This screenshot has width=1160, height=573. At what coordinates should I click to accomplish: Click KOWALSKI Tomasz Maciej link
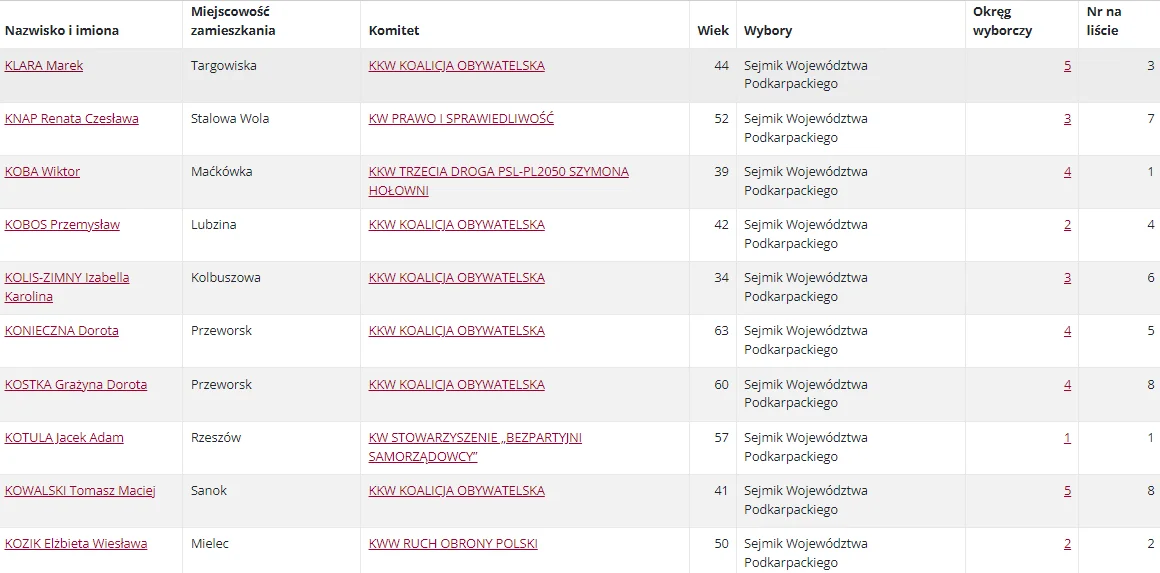(80, 491)
